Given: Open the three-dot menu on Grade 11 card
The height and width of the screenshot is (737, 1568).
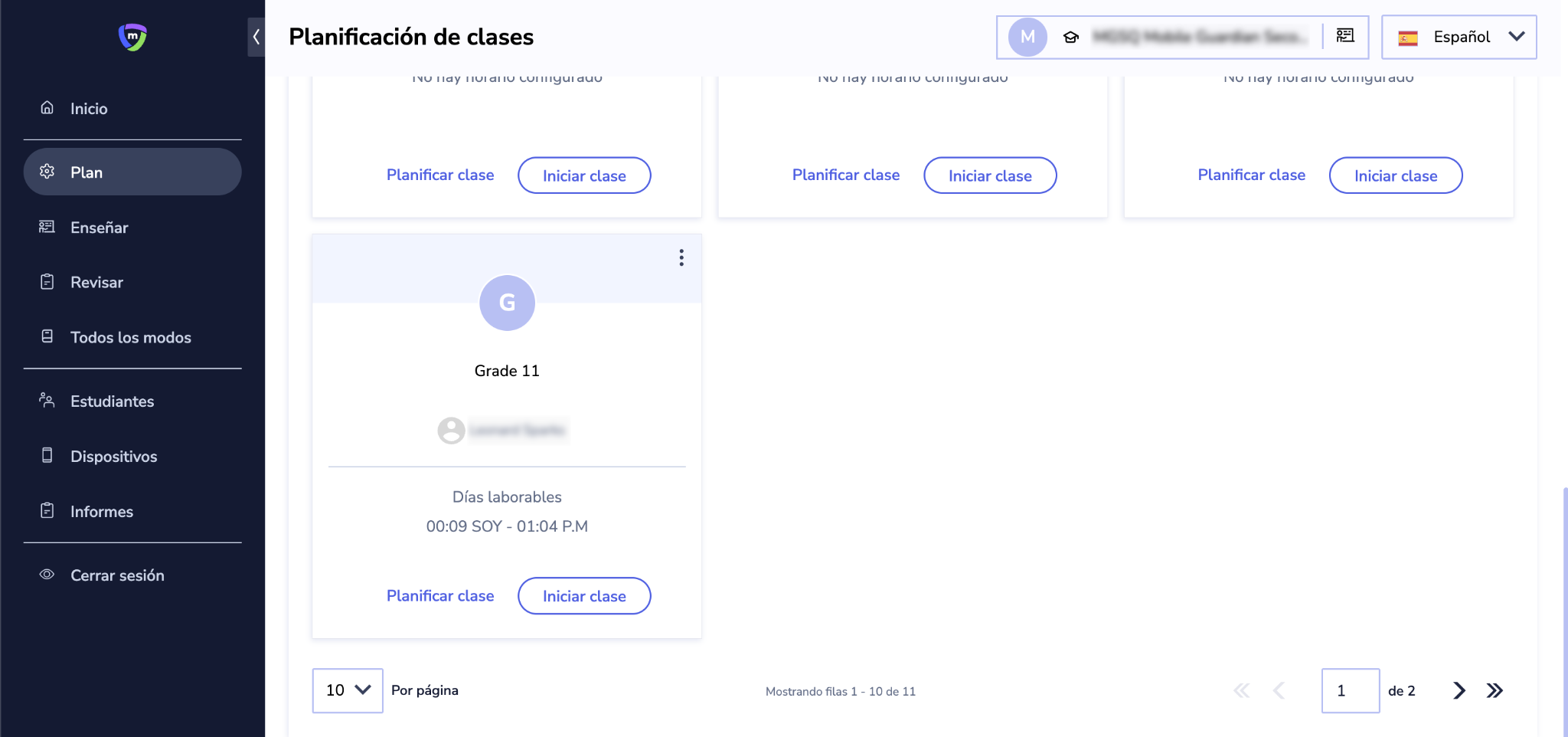Looking at the screenshot, I should pos(681,257).
